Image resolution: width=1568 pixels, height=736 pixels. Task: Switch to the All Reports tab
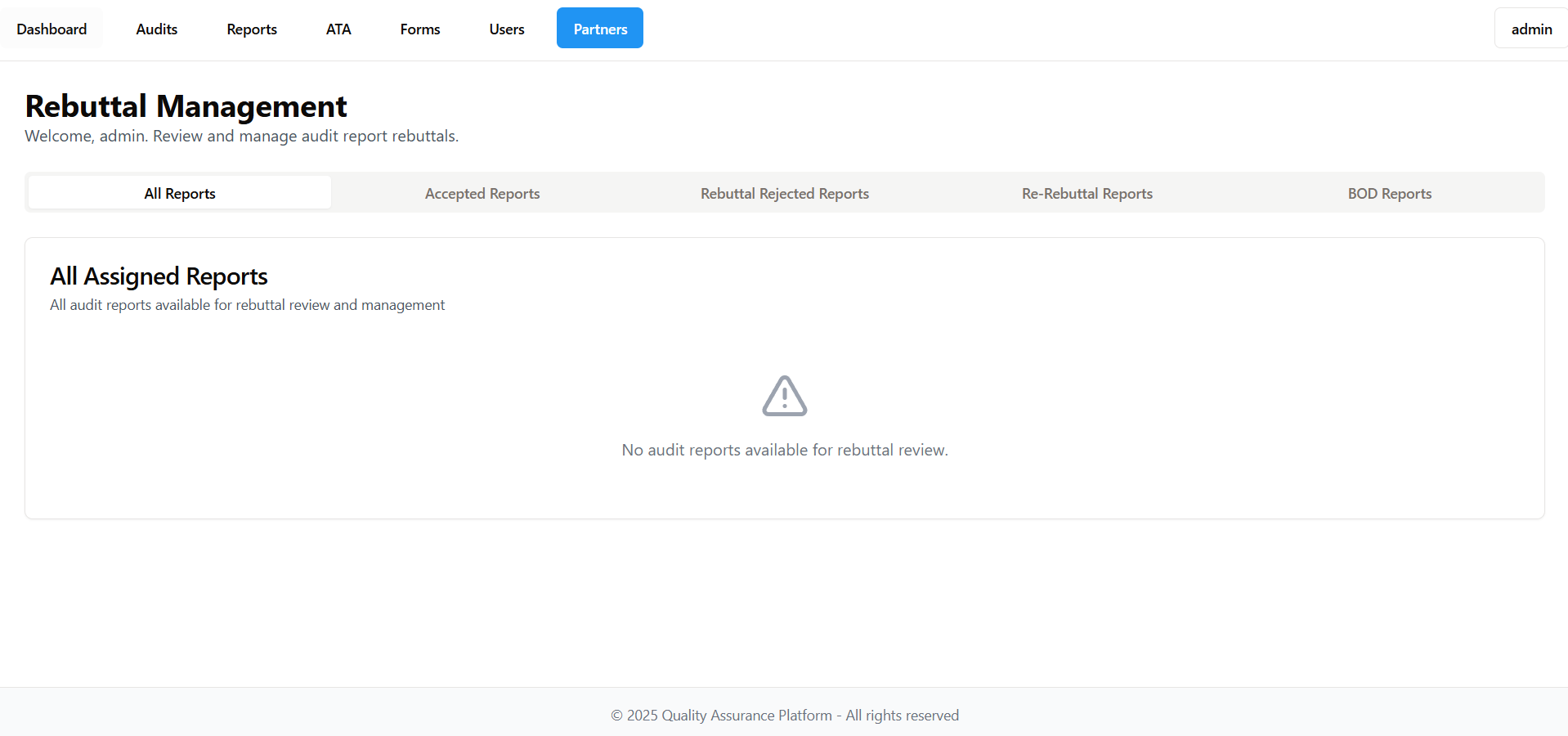pyautogui.click(x=180, y=193)
